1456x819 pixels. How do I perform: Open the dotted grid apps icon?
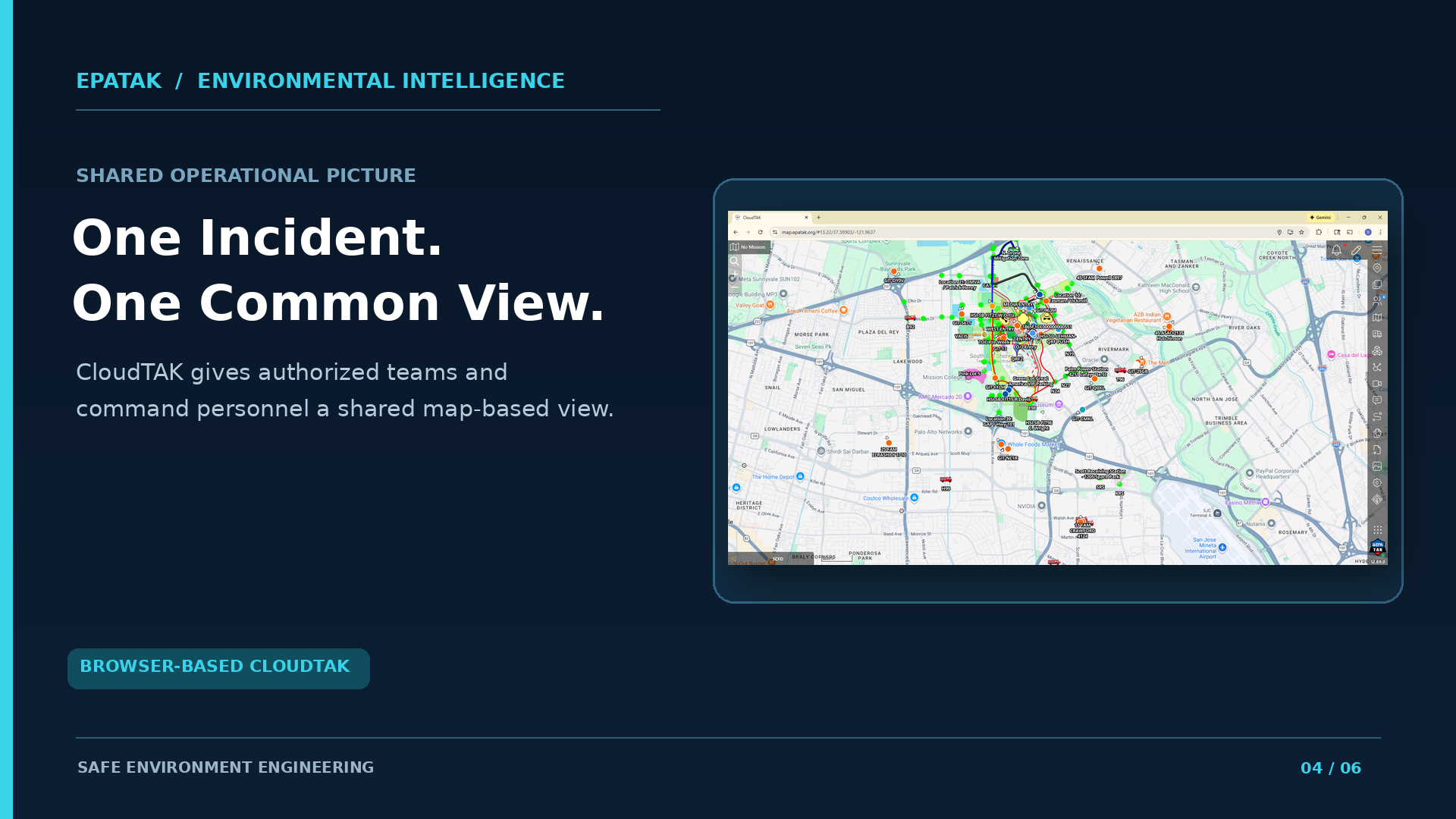[1377, 530]
